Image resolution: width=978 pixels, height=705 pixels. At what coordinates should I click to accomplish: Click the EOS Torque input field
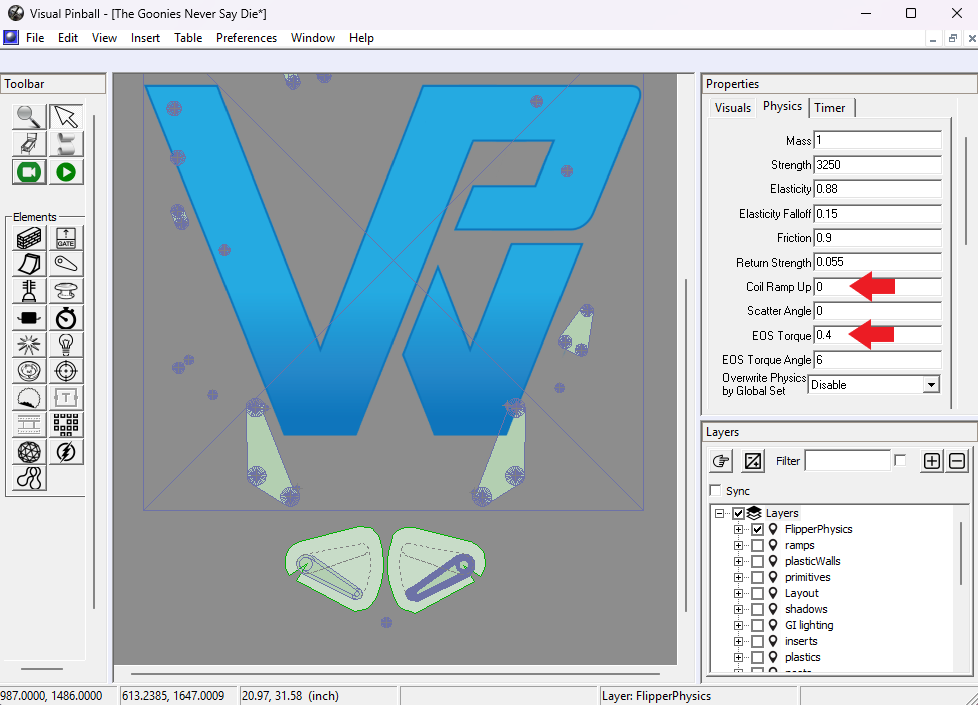point(878,335)
